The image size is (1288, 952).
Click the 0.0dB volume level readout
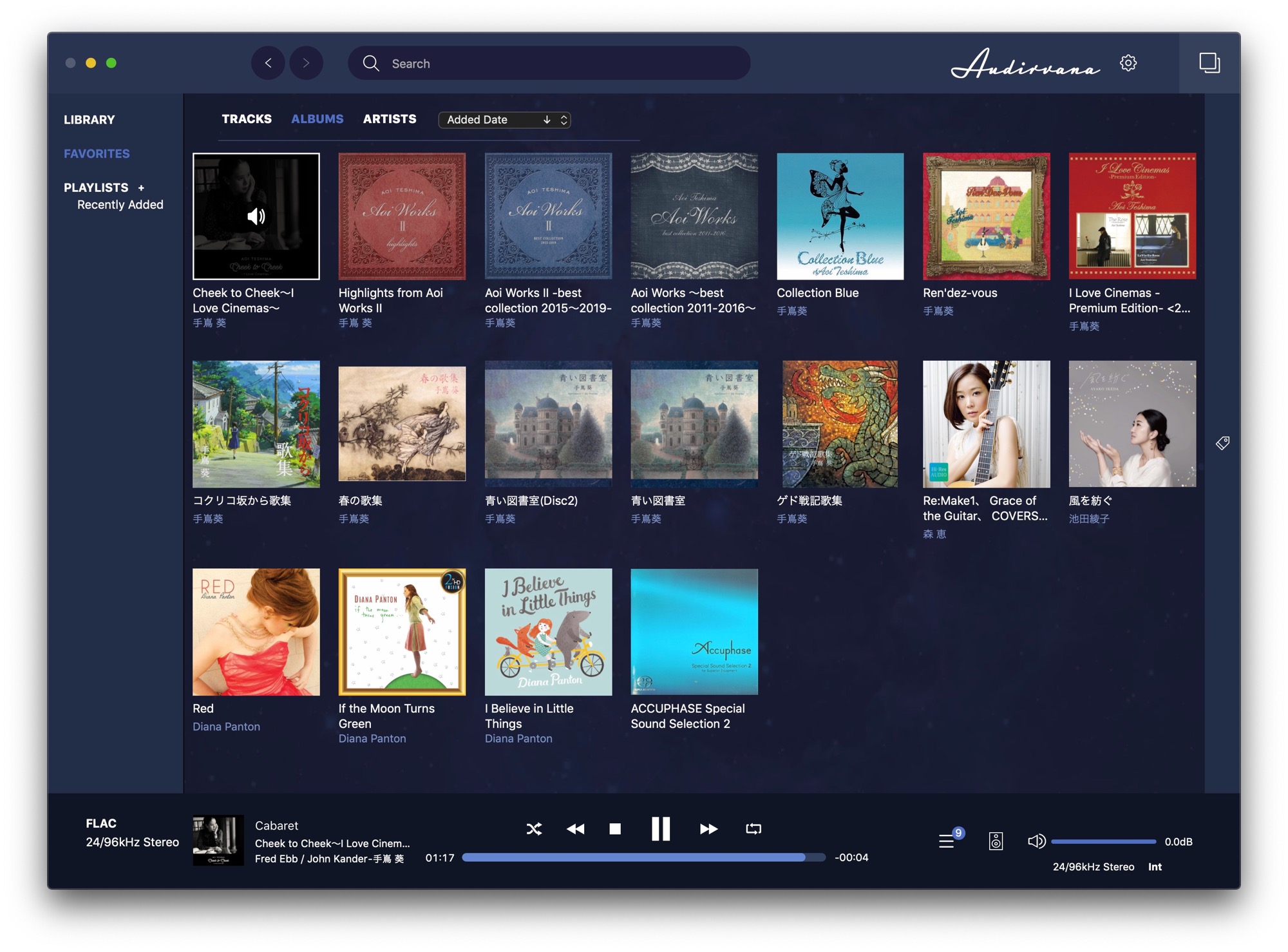(1179, 842)
